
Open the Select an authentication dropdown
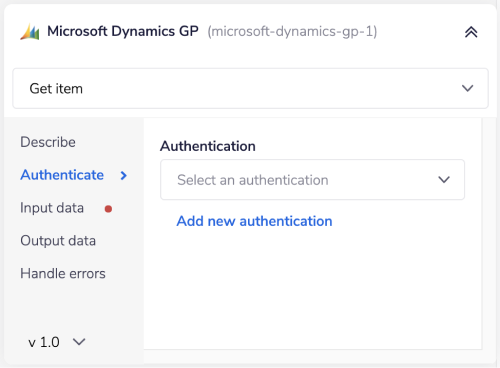(x=312, y=180)
